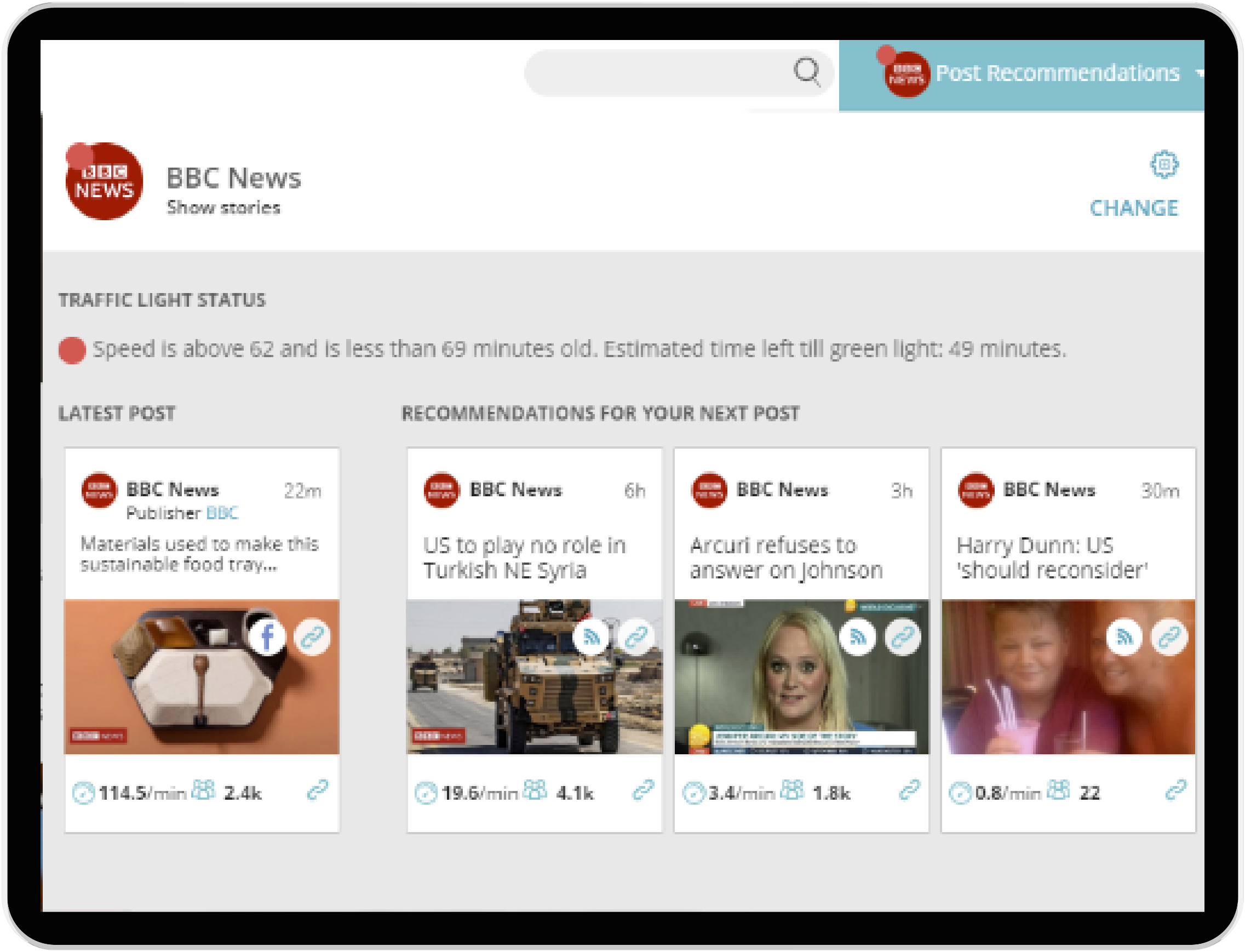Click the CHANGE button
Viewport: 1245px width, 952px height.
(x=1133, y=208)
